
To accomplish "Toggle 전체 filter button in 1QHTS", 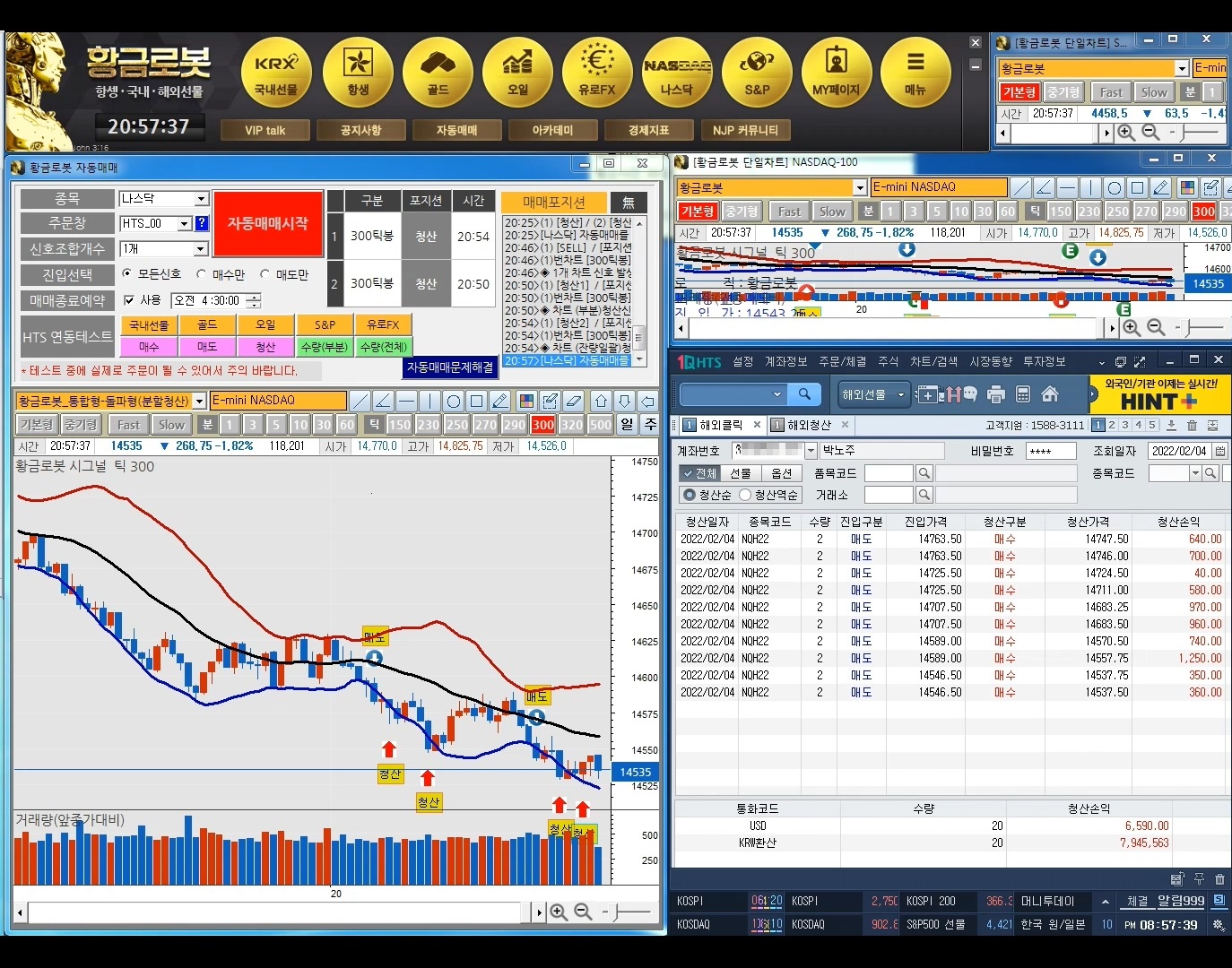I will coord(699,473).
